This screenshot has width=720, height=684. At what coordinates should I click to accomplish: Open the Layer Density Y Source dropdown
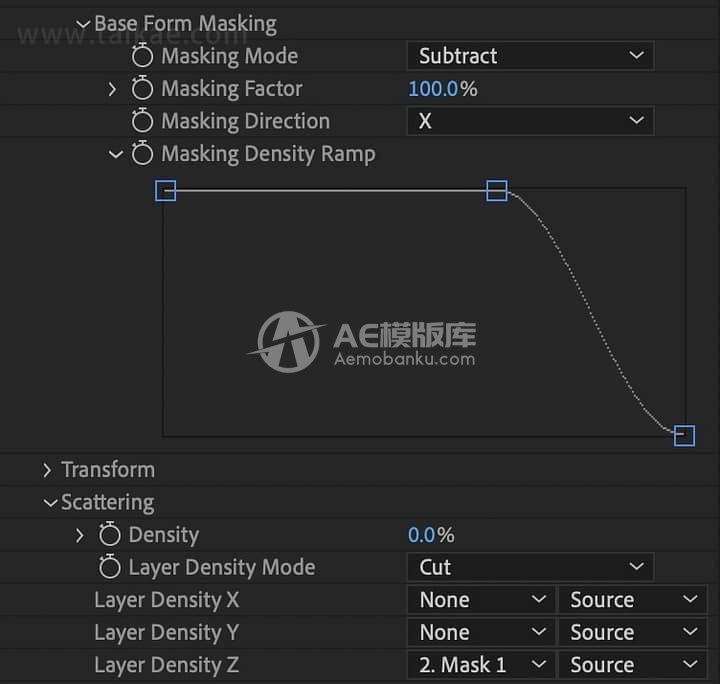(x=632, y=632)
